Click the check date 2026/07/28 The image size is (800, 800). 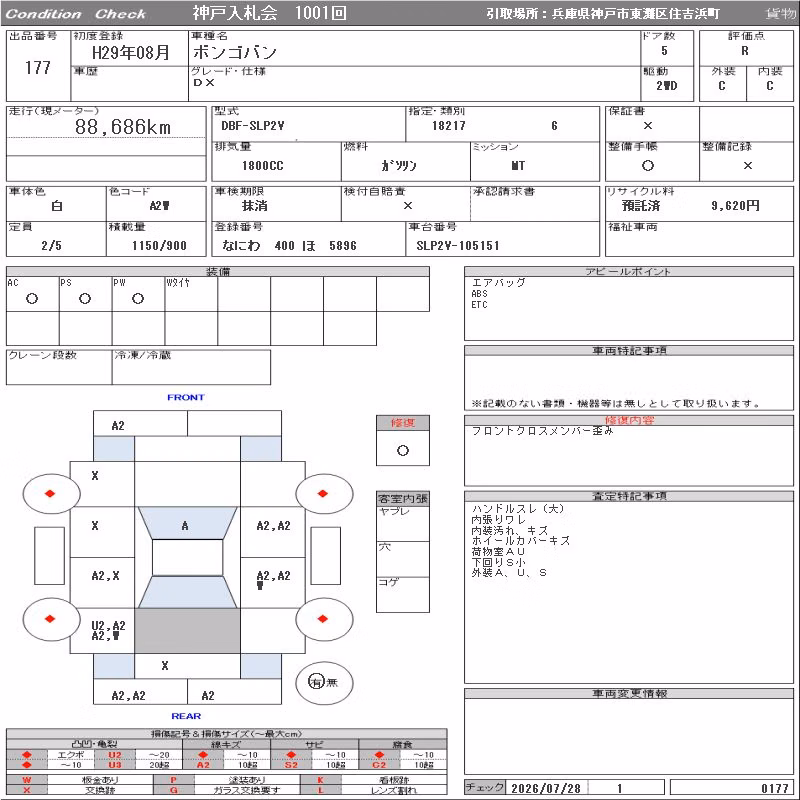[546, 788]
